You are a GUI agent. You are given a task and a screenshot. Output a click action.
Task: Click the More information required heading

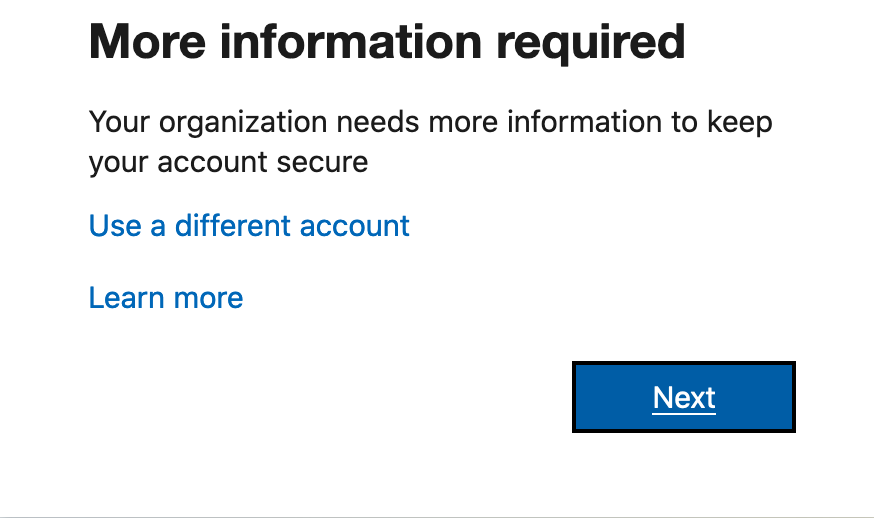pos(387,42)
